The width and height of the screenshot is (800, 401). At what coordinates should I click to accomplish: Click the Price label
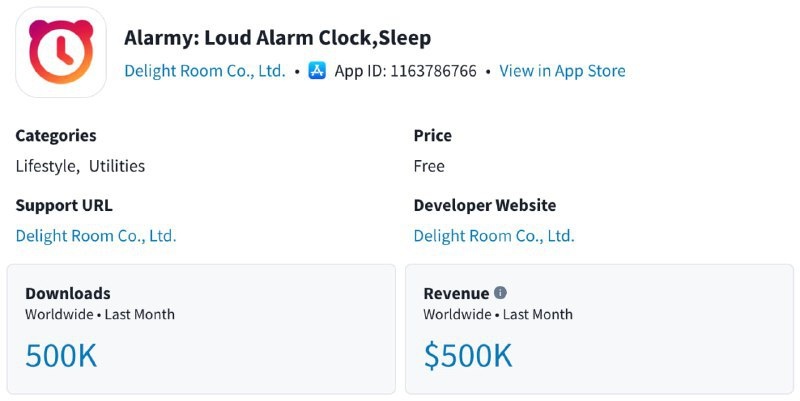point(433,135)
